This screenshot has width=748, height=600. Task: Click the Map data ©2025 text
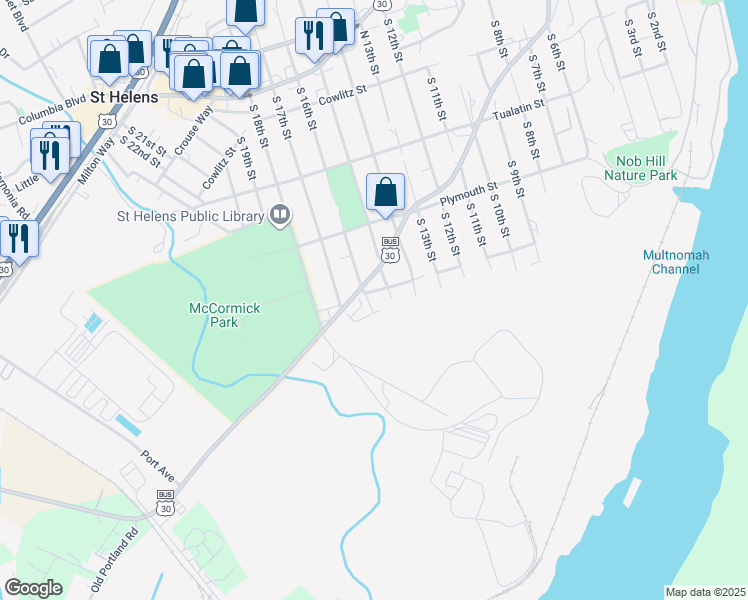click(x=706, y=592)
